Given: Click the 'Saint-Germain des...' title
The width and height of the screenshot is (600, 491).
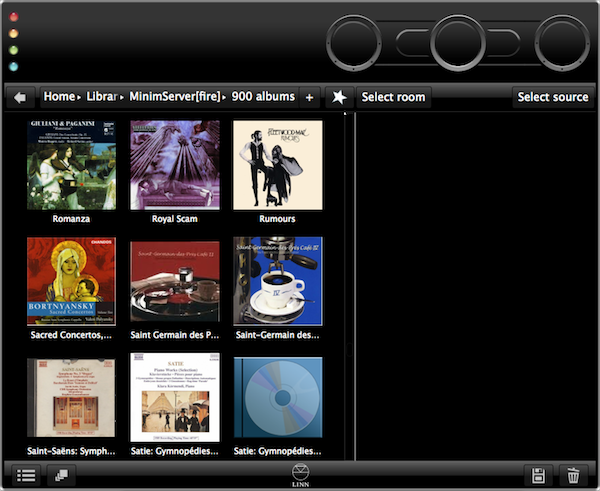Looking at the screenshot, I should coord(277,335).
